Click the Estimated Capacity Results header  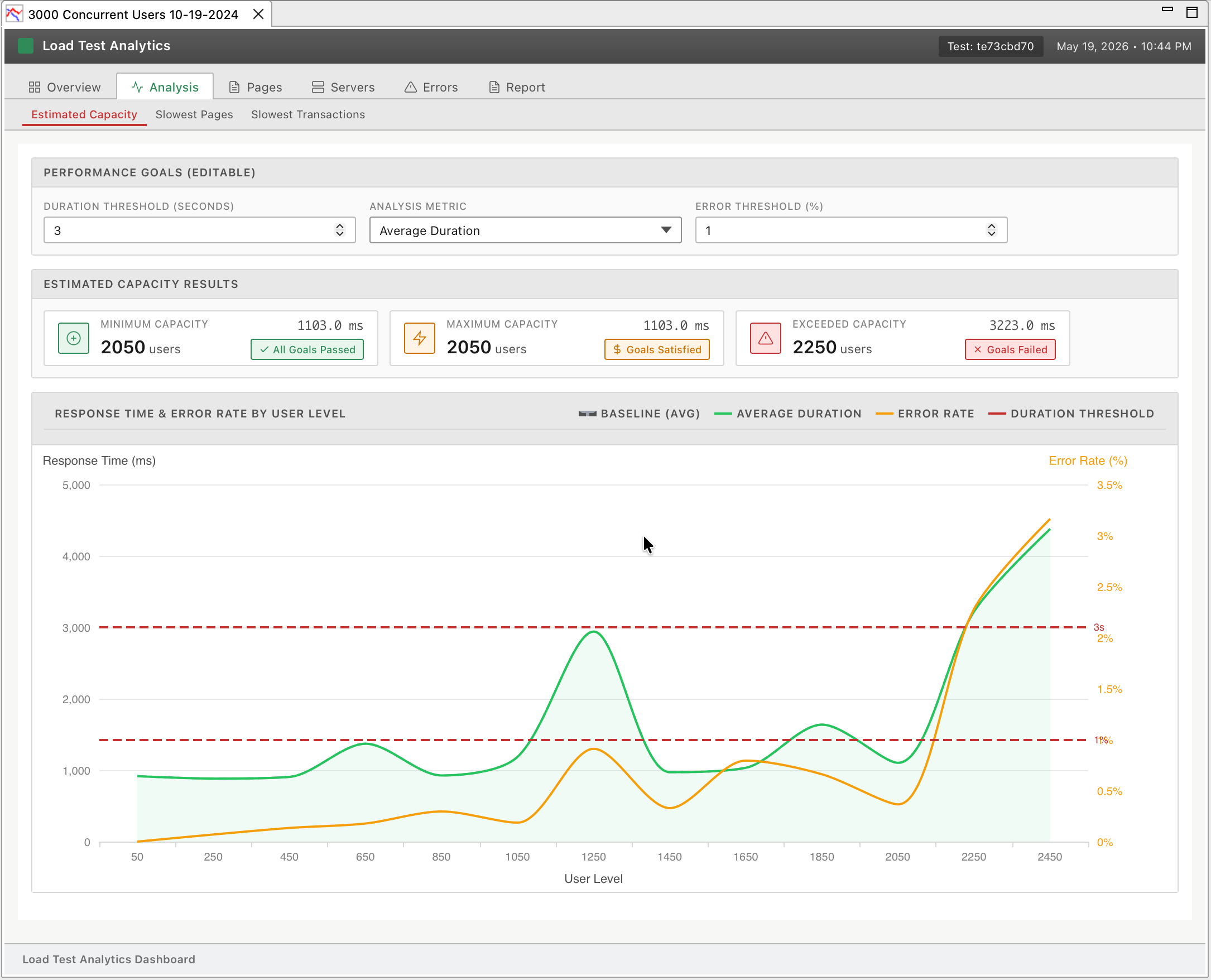click(141, 285)
